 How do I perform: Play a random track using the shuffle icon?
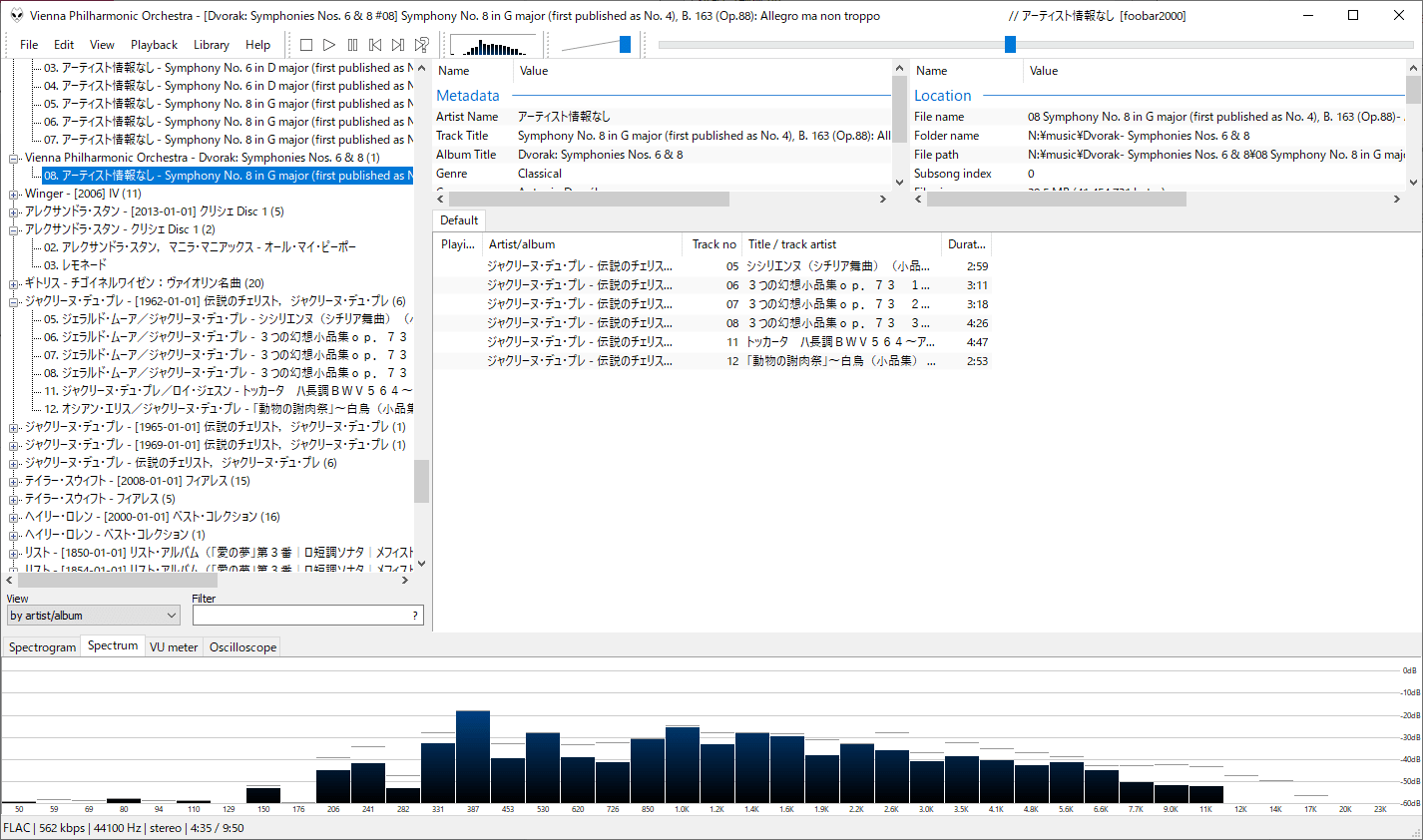point(422,44)
